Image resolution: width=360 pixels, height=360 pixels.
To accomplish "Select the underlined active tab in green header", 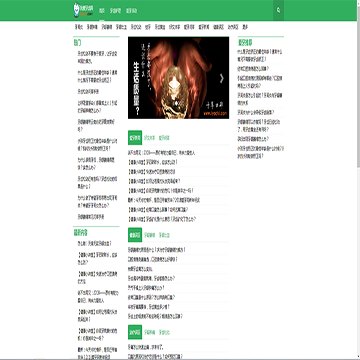I will click(x=102, y=11).
